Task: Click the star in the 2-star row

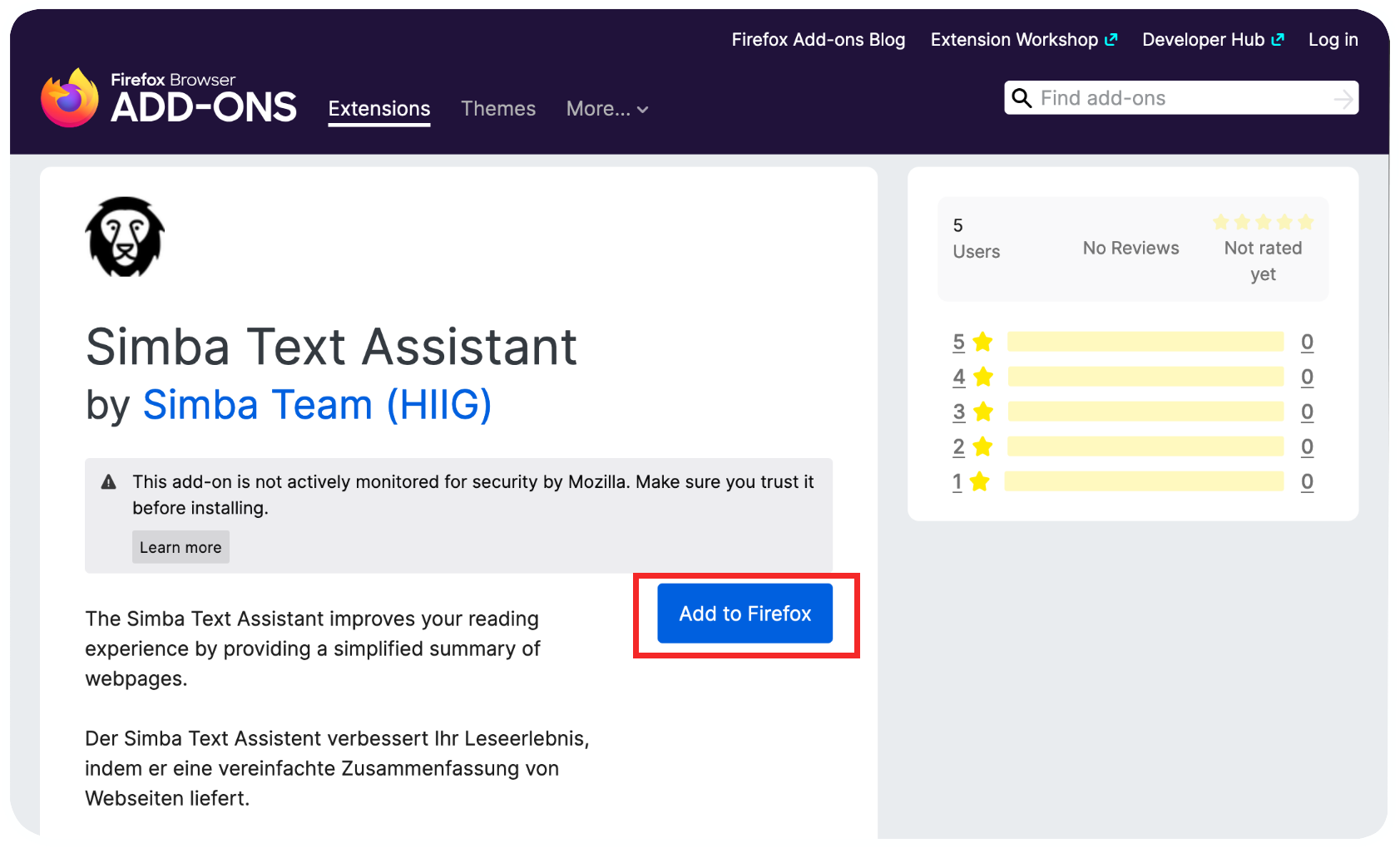Action: (983, 446)
